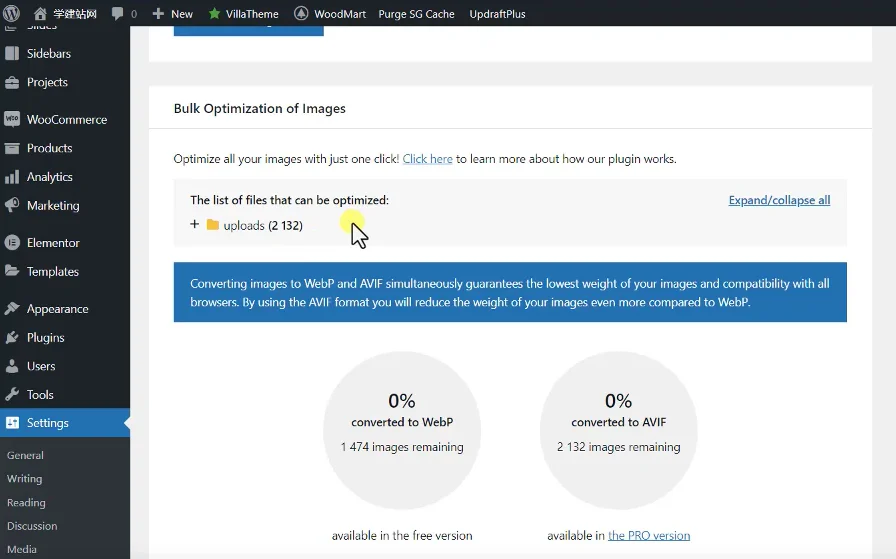896x559 pixels.
Task: Click the Plugins plug icon
Action: [12, 337]
